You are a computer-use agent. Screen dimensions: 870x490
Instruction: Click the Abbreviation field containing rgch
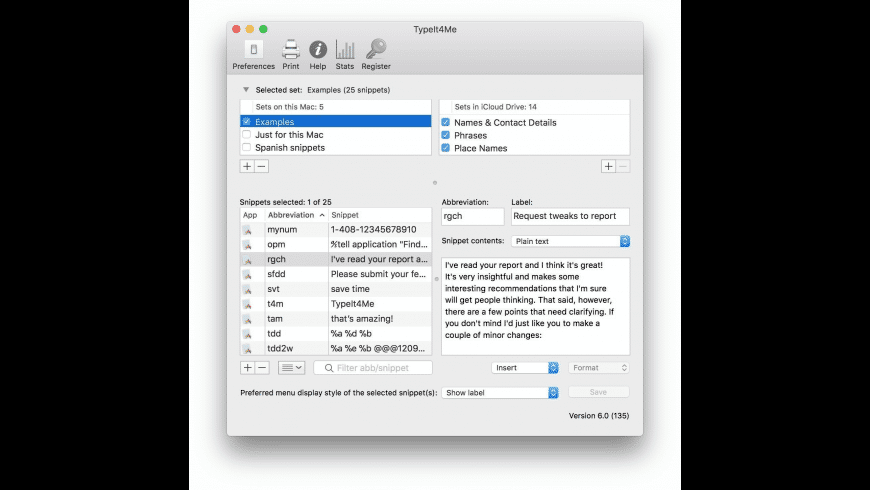point(473,216)
